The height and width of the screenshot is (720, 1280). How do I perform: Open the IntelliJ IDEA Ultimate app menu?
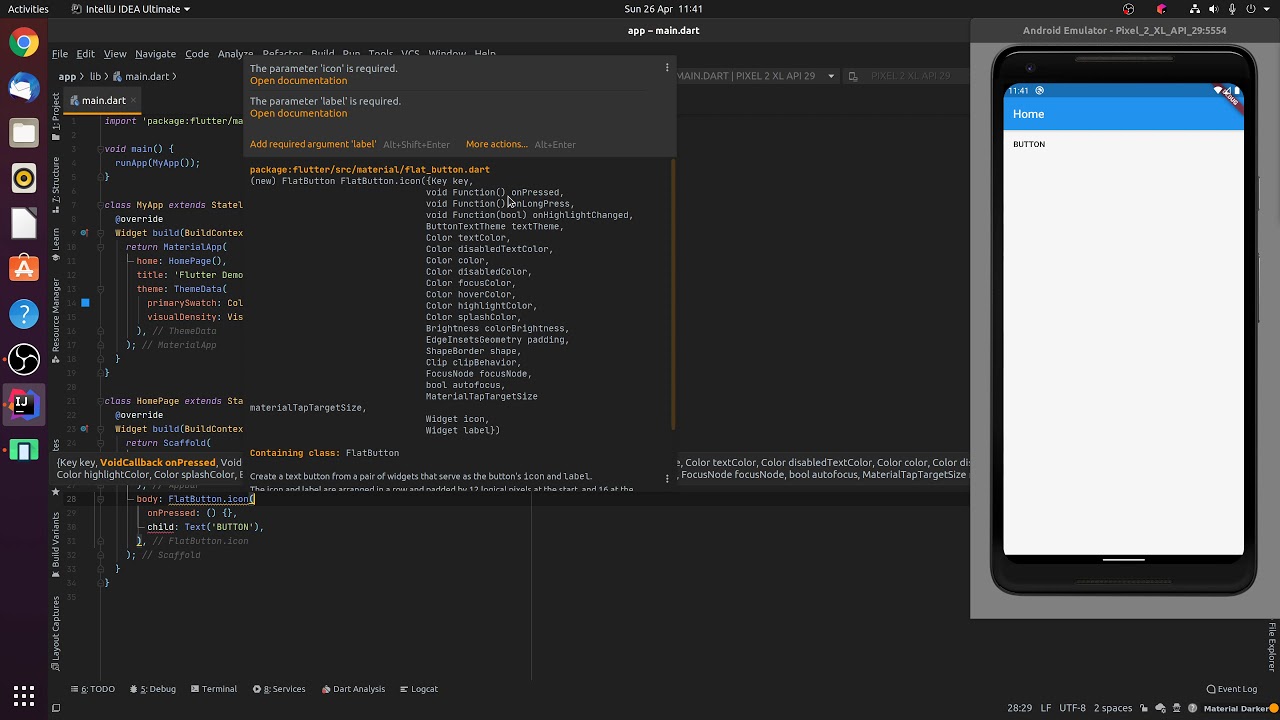pos(131,9)
